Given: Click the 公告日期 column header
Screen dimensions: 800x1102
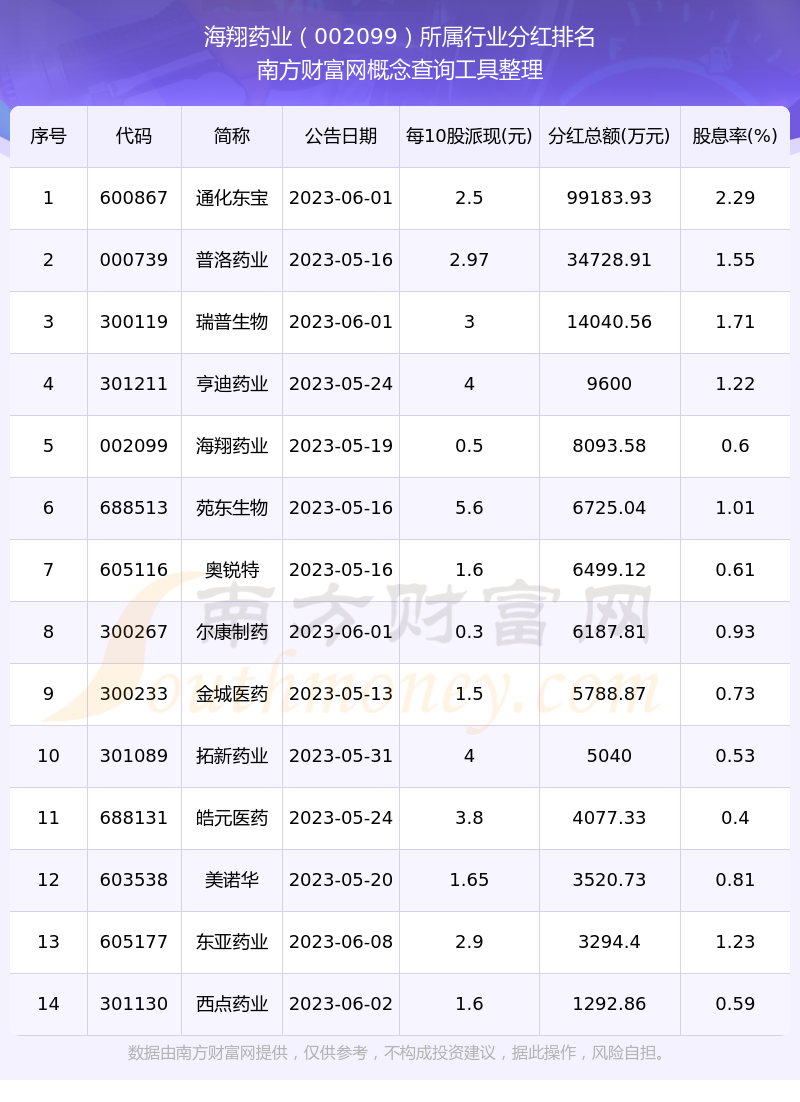Looking at the screenshot, I should 341,136.
